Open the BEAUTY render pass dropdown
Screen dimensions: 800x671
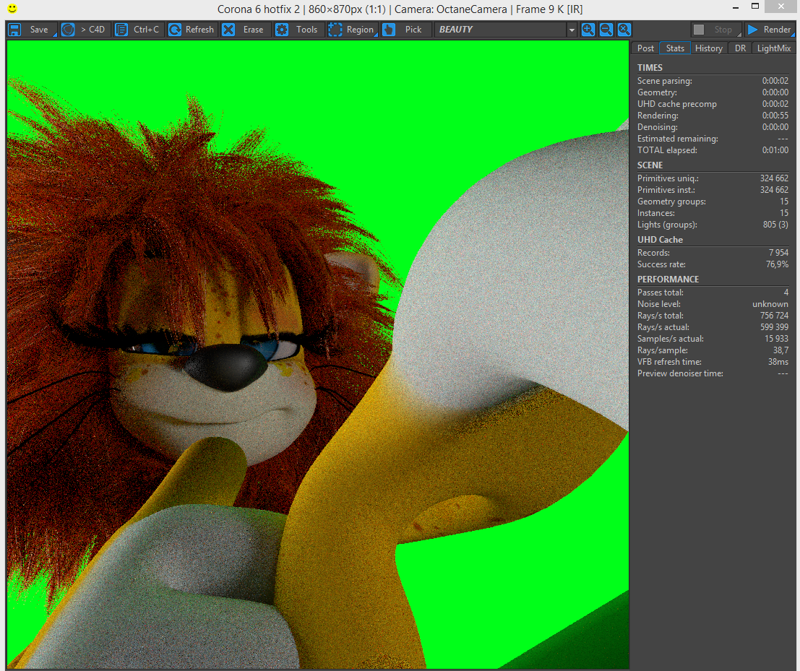tap(505, 30)
